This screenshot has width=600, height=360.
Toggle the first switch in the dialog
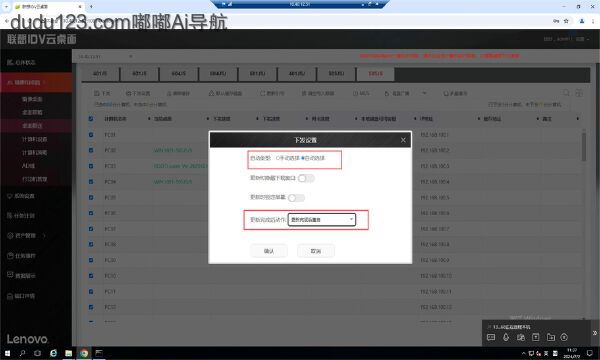click(306, 178)
